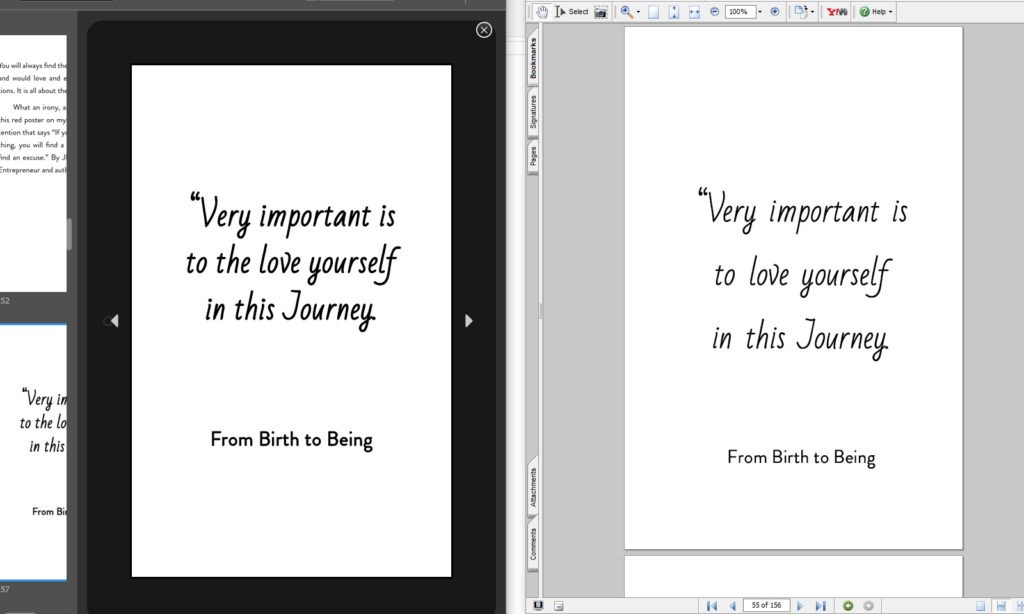Jump to the last page

pos(821,606)
